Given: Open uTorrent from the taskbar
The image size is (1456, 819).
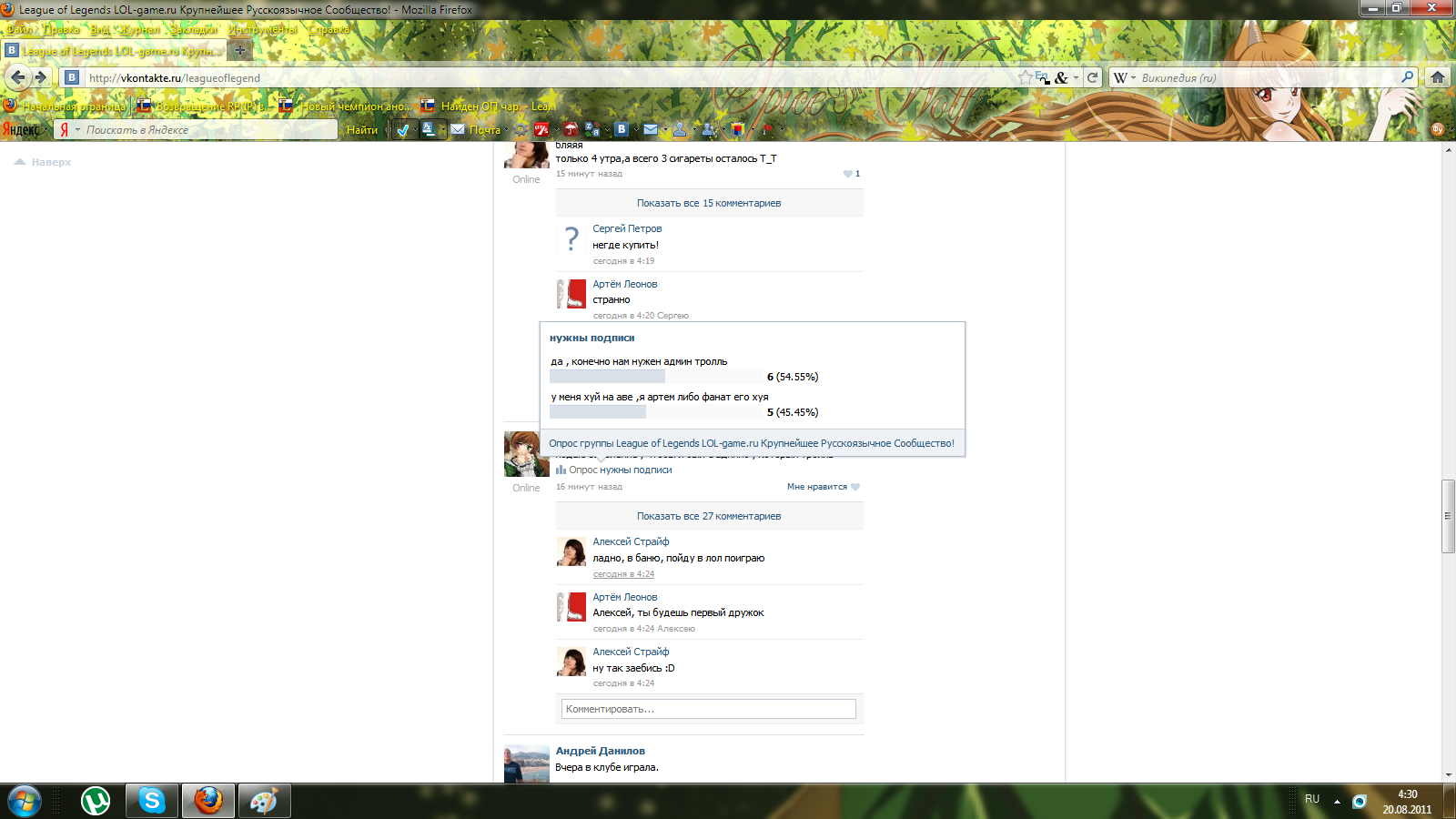Looking at the screenshot, I should click(96, 801).
